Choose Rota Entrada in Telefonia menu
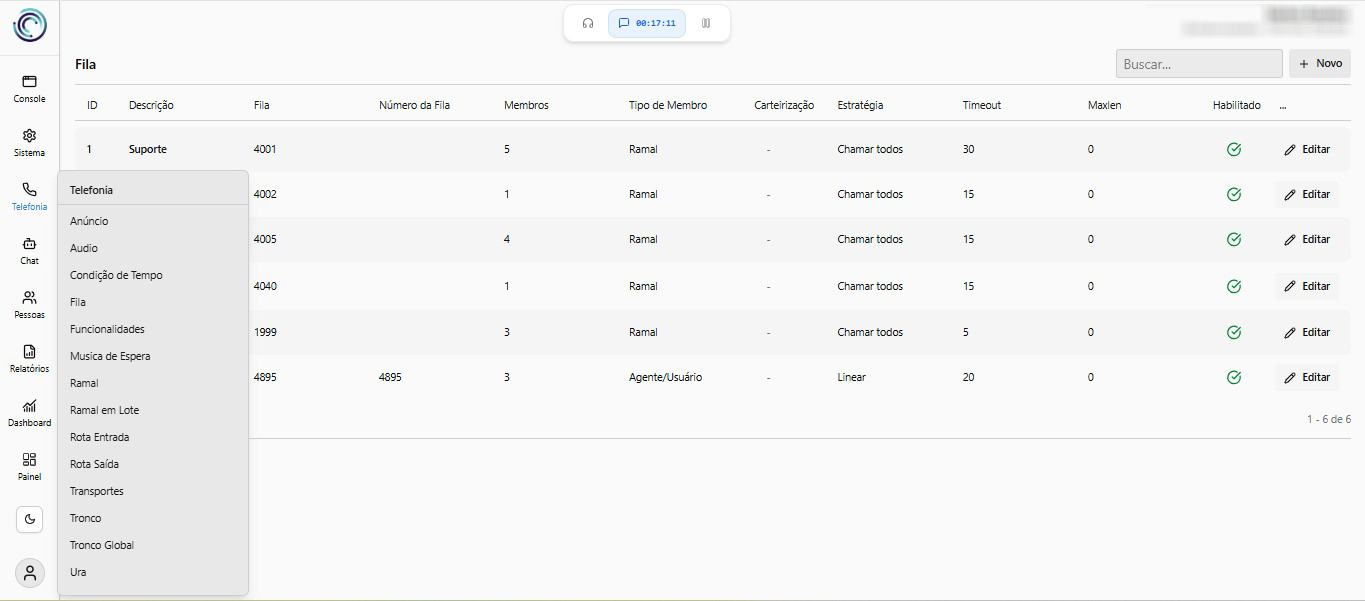1365x601 pixels. click(99, 437)
